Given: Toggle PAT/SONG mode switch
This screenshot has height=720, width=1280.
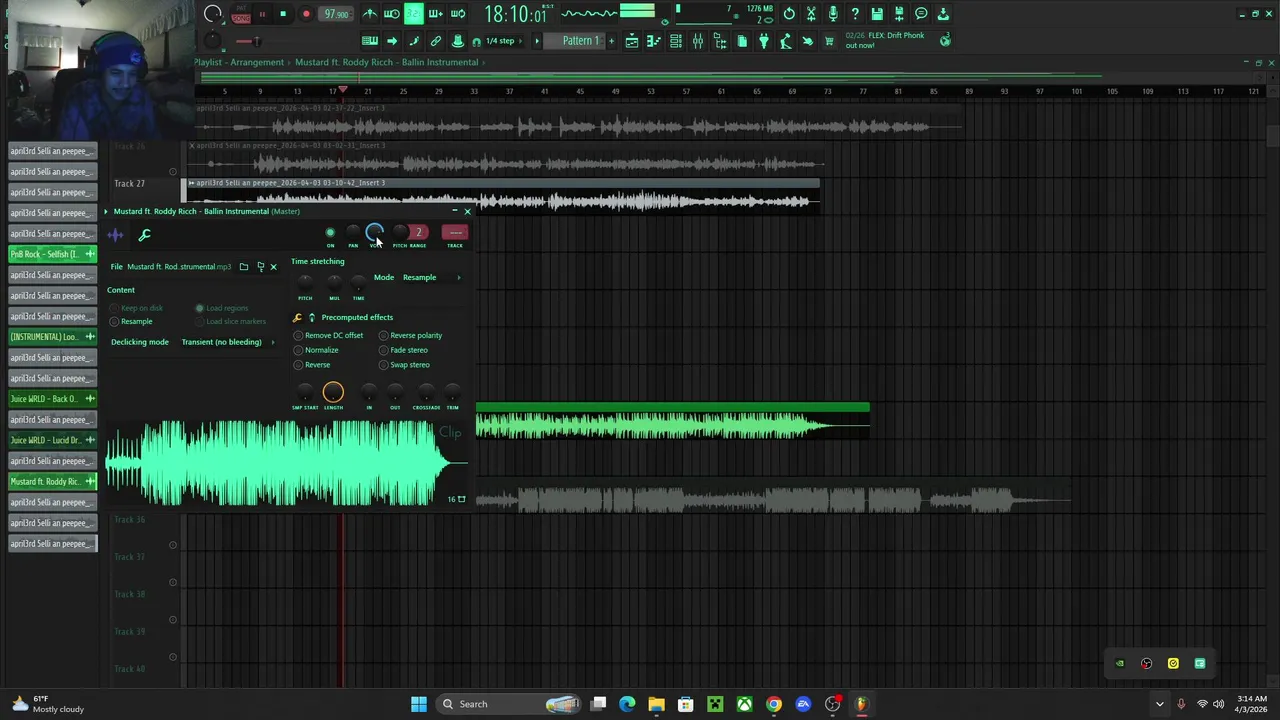Looking at the screenshot, I should click(241, 14).
